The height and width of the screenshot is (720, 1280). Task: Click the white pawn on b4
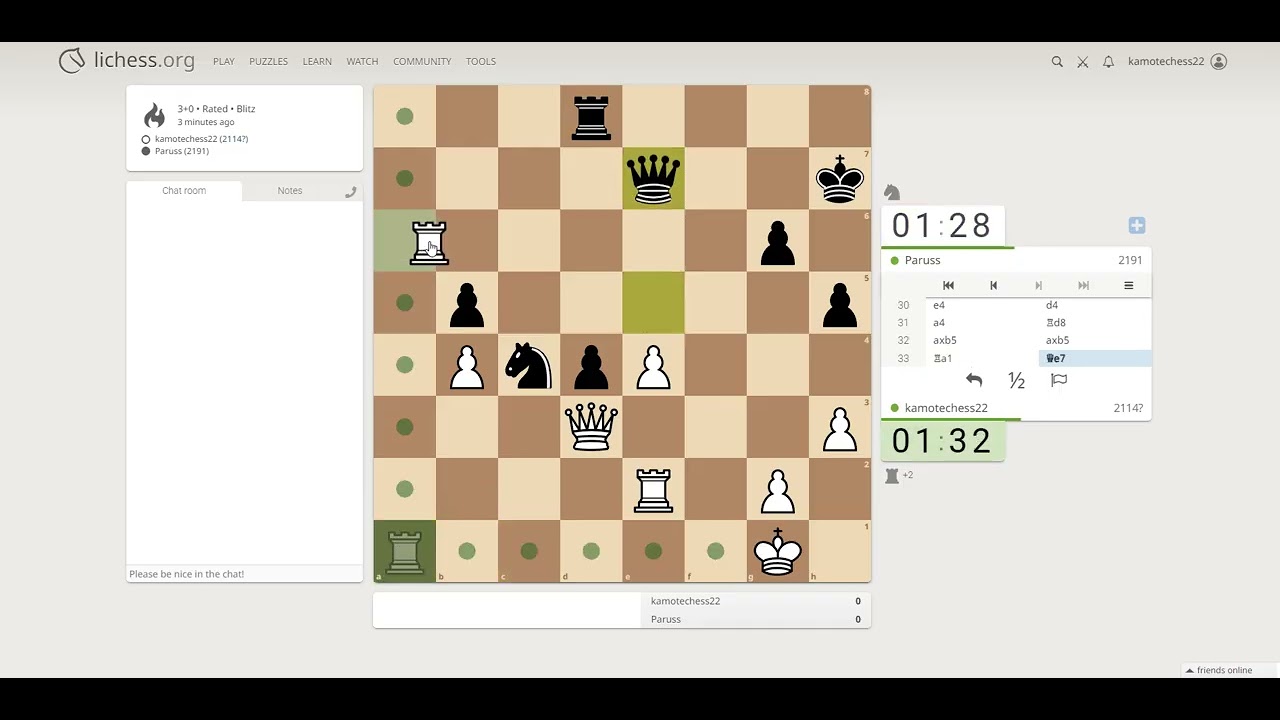coord(467,365)
